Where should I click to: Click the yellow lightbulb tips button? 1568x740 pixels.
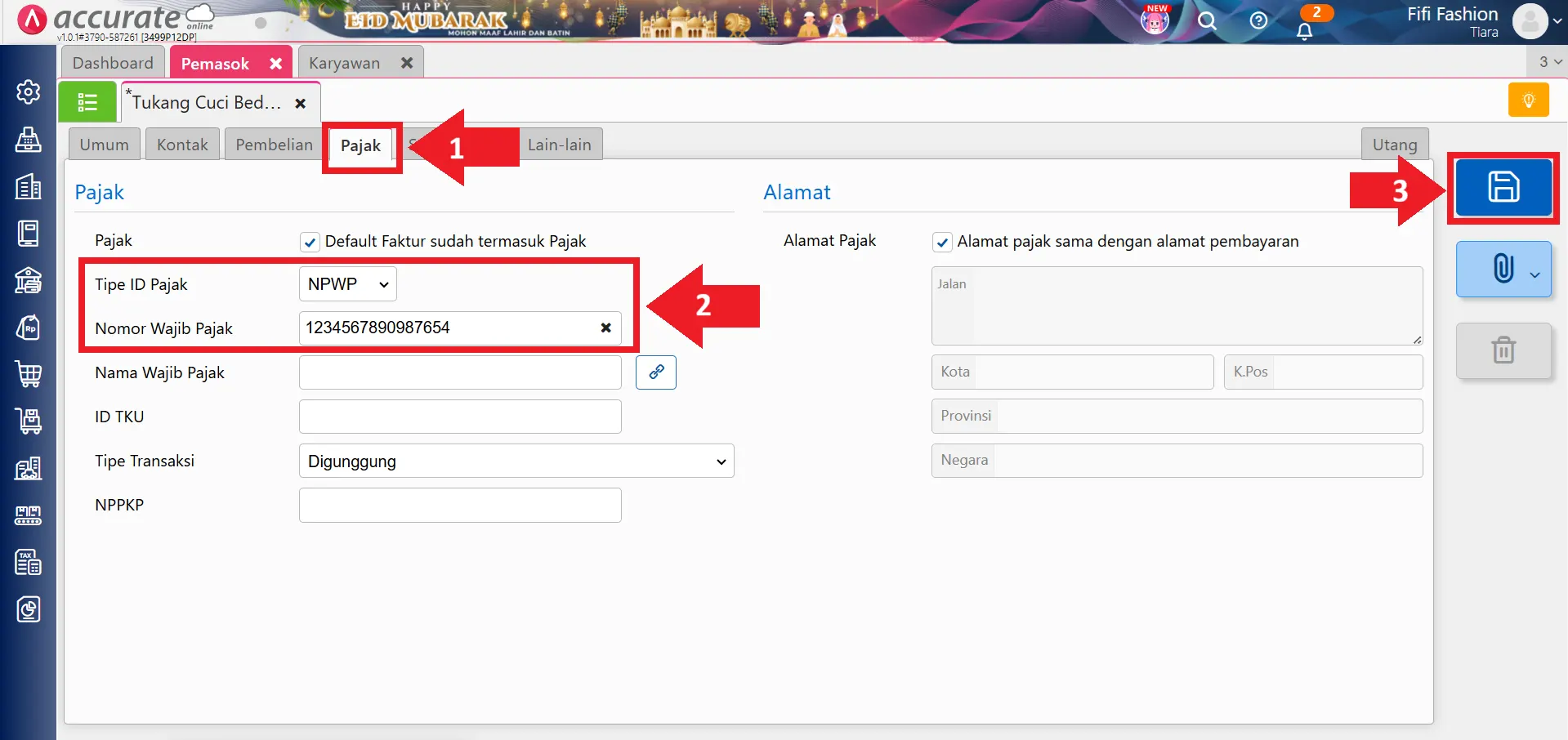point(1528,100)
